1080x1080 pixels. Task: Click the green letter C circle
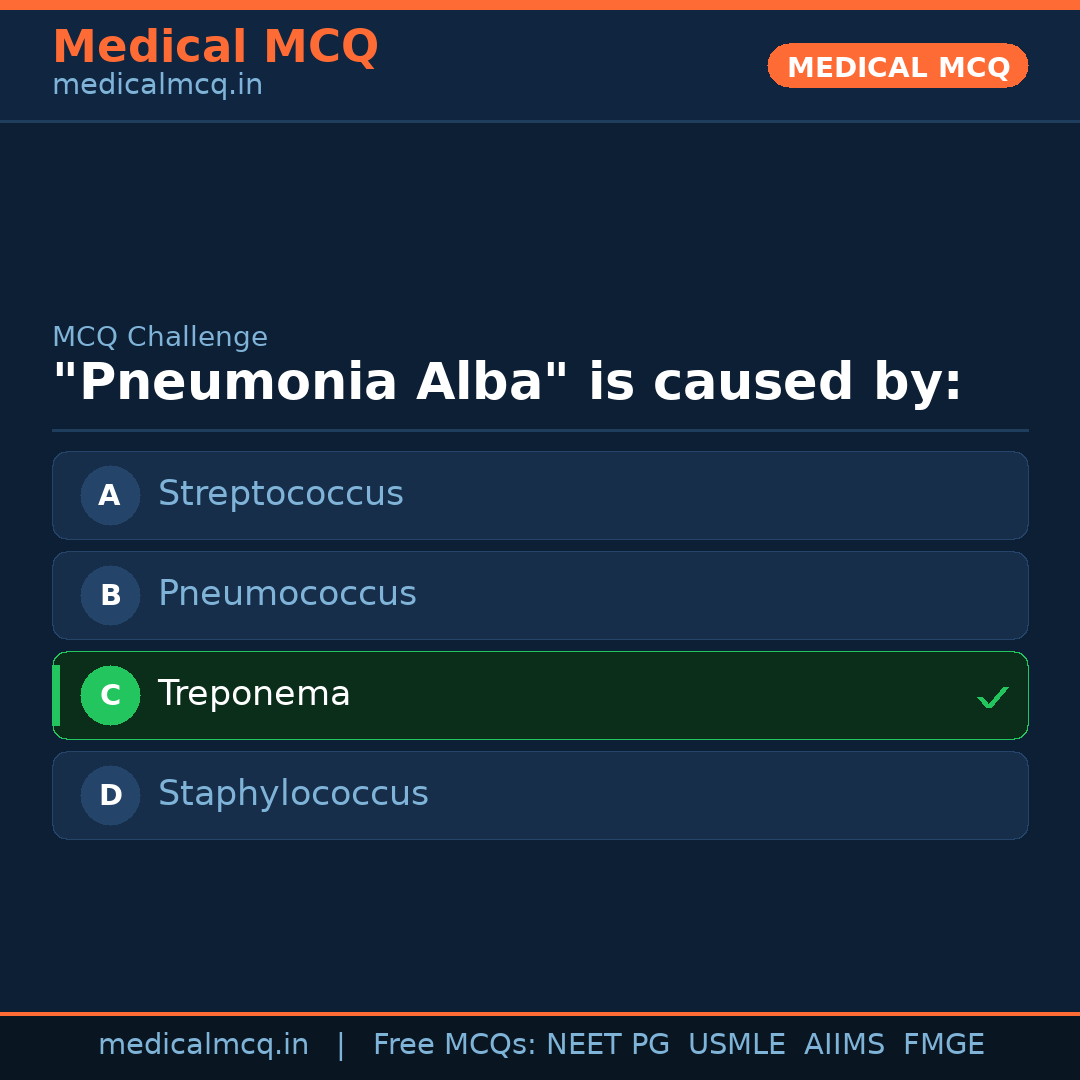(x=110, y=695)
